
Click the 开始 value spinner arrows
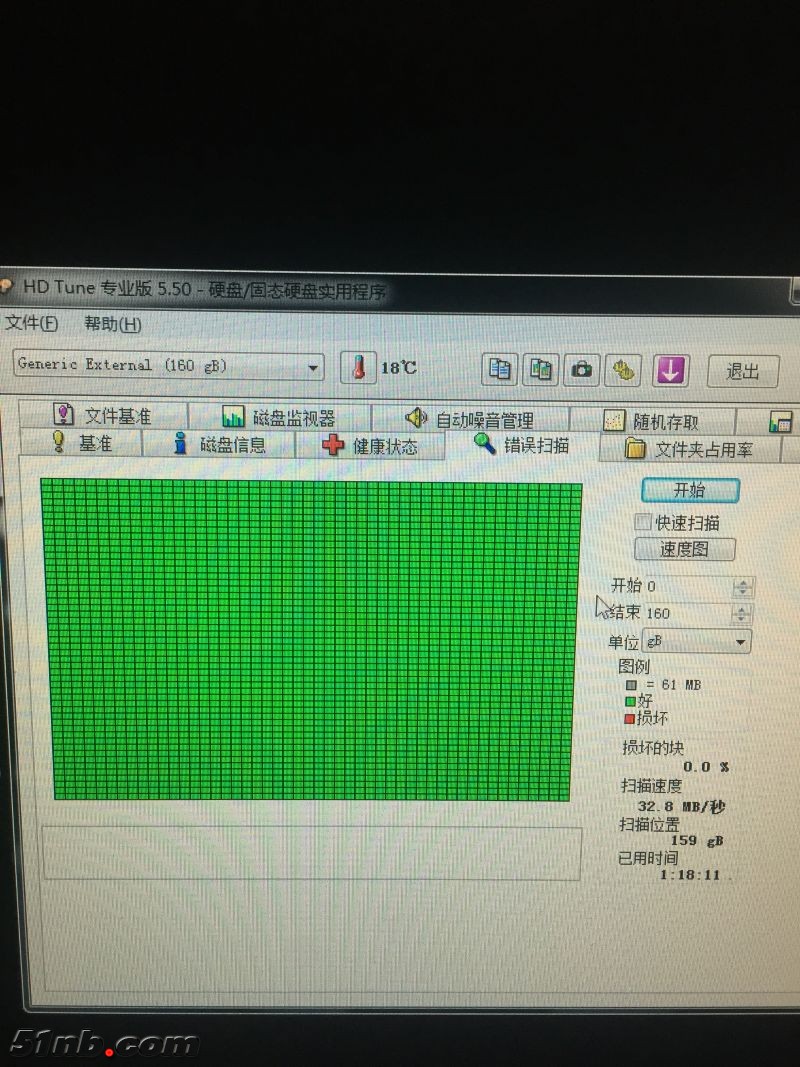[742, 587]
